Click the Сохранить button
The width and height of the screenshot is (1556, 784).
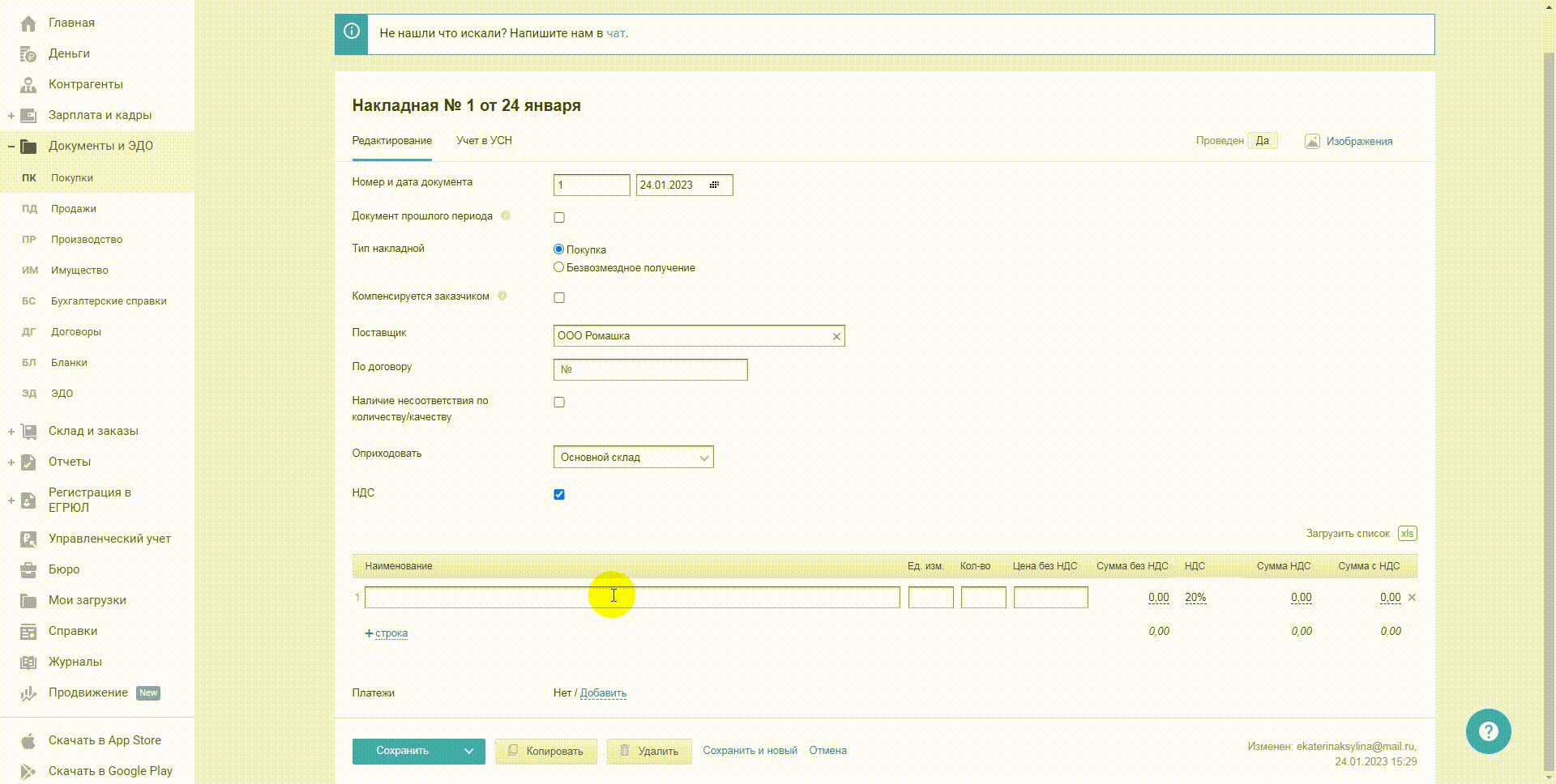402,752
